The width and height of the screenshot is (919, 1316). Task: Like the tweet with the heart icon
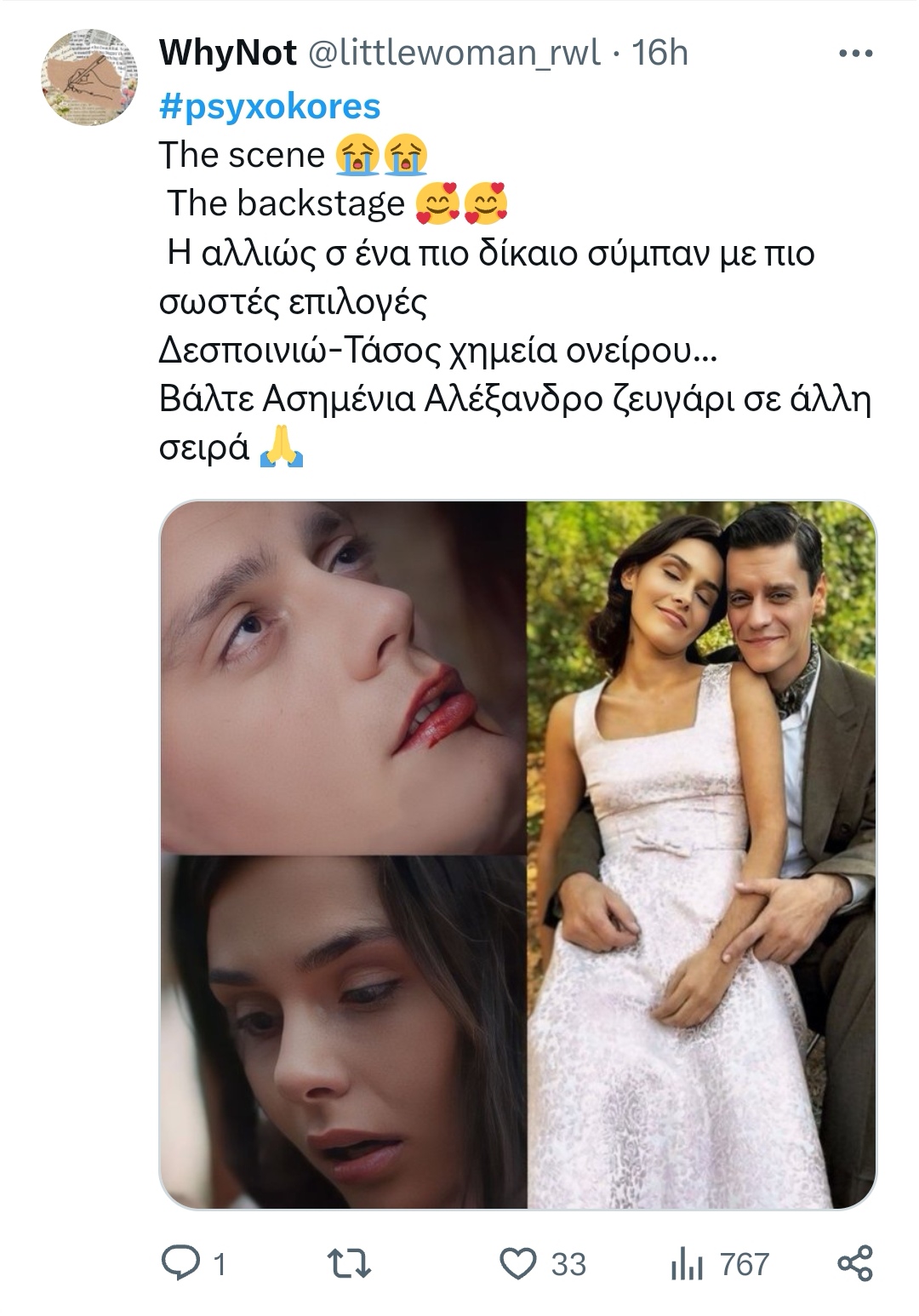(x=517, y=1264)
